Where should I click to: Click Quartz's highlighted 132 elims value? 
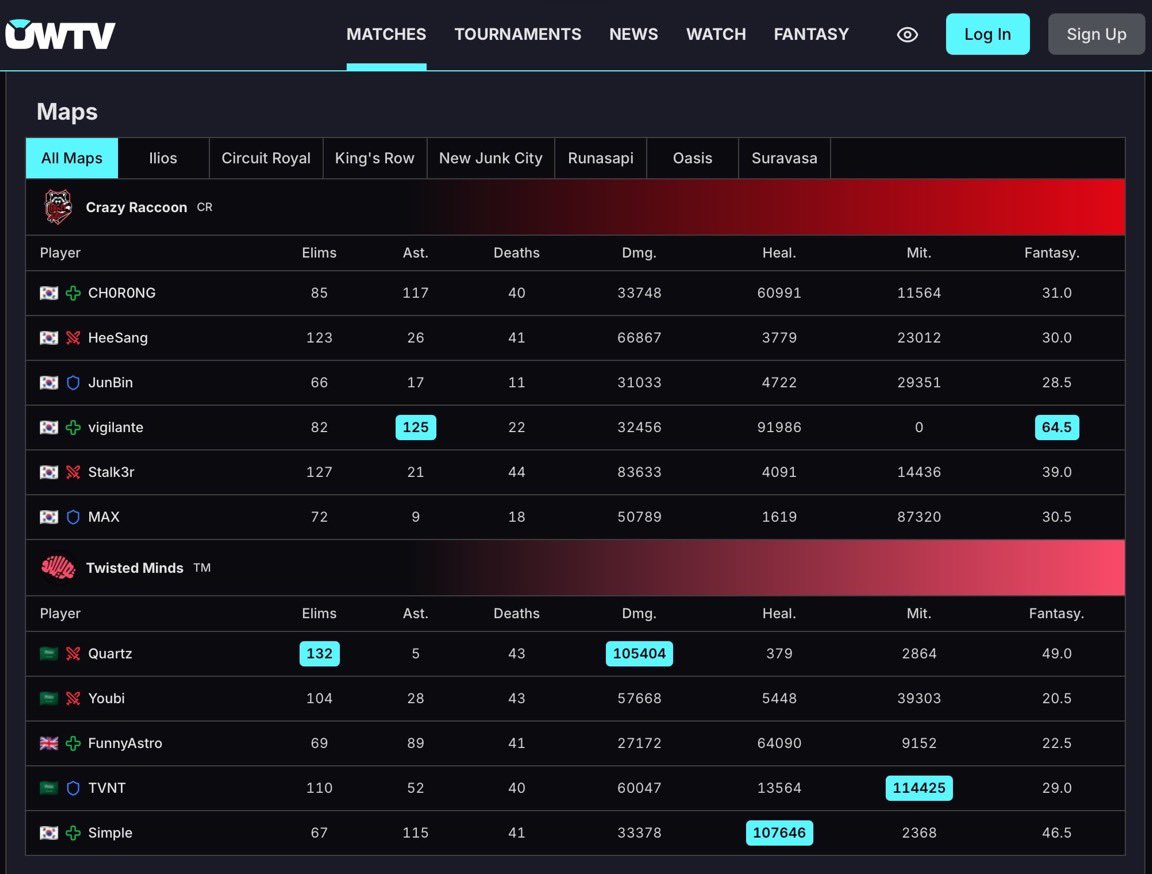tap(320, 654)
